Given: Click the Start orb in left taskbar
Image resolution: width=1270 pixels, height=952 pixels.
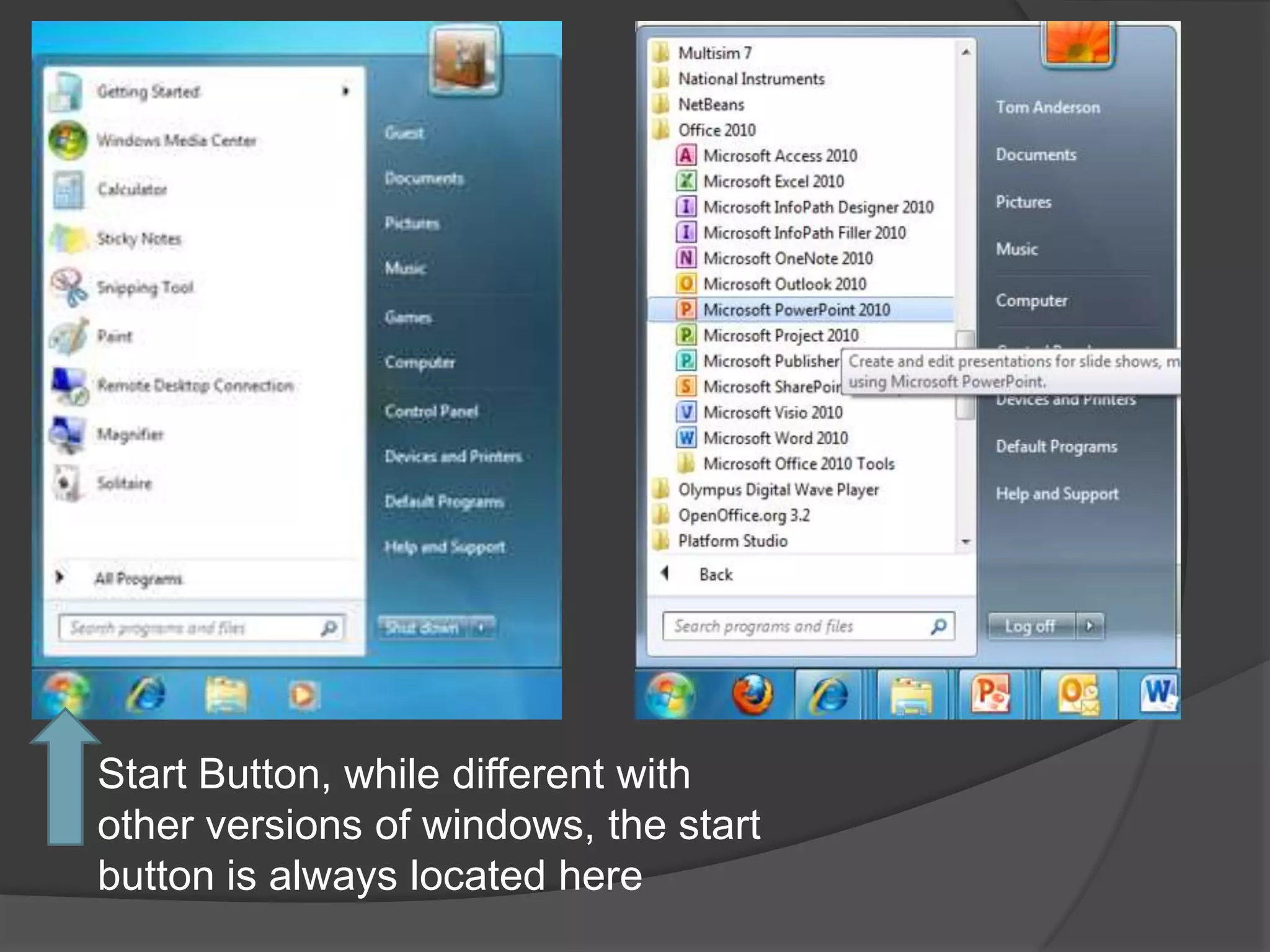Looking at the screenshot, I should (x=64, y=693).
